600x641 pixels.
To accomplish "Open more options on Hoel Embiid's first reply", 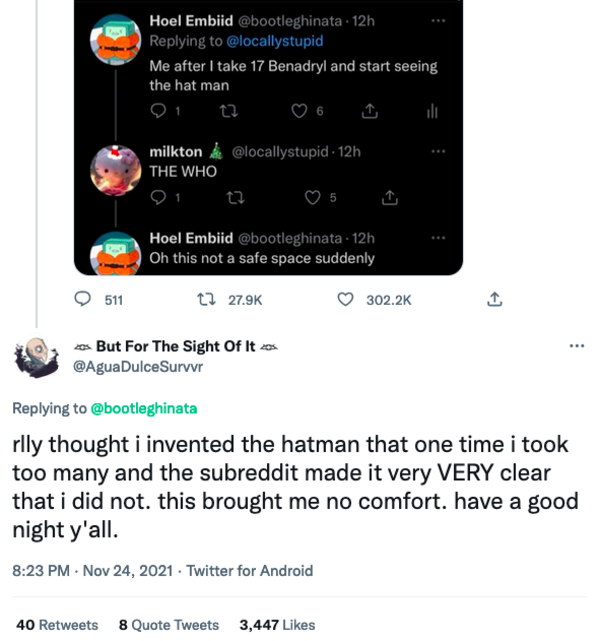I will (x=437, y=20).
